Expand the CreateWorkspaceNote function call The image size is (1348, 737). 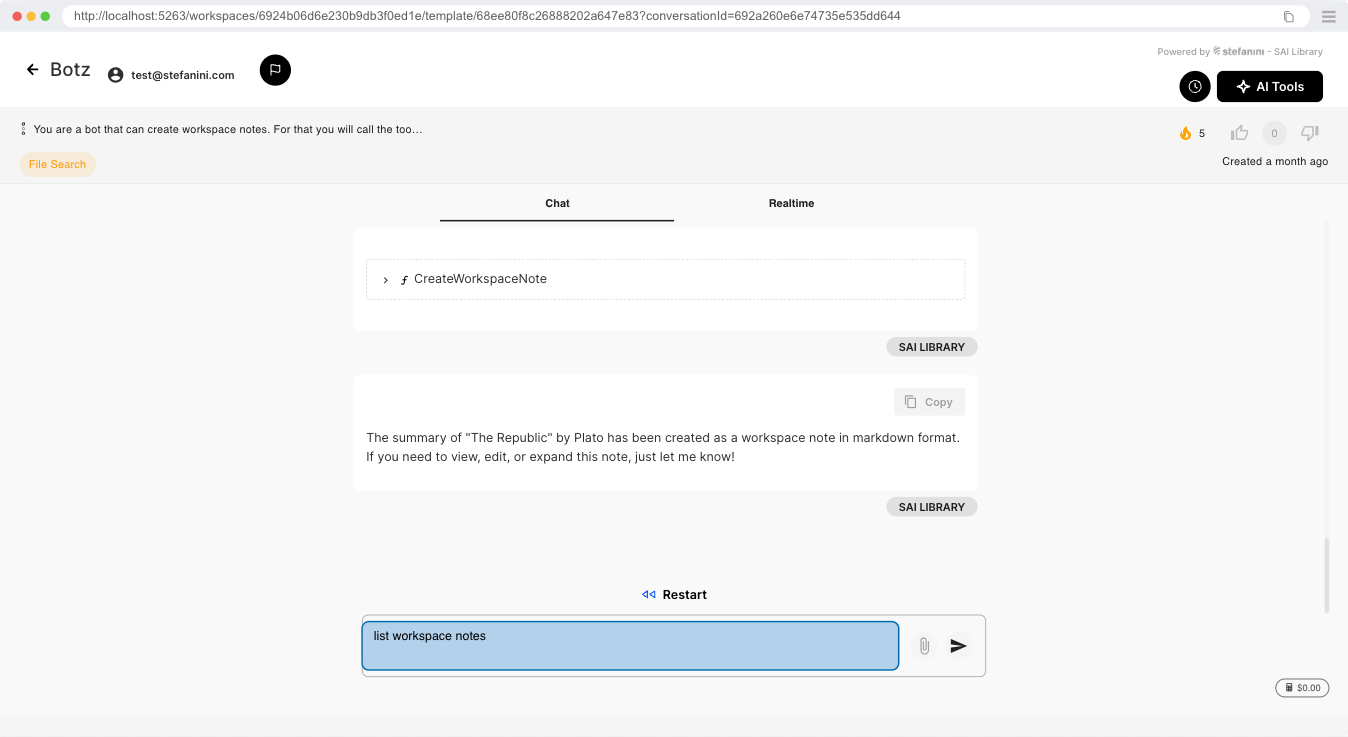[x=386, y=280]
